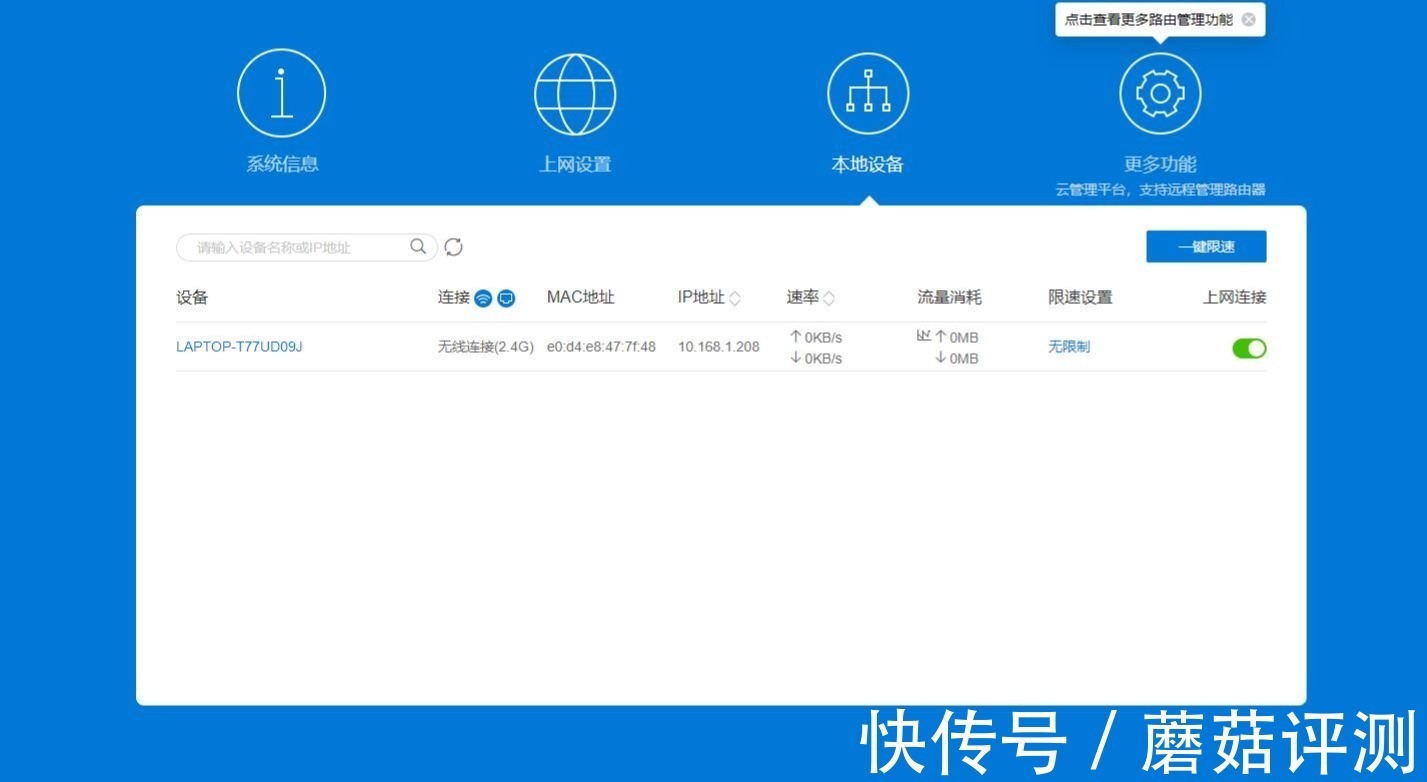Viewport: 1427px width, 782px height.
Task: Refresh the device list
Action: (453, 247)
